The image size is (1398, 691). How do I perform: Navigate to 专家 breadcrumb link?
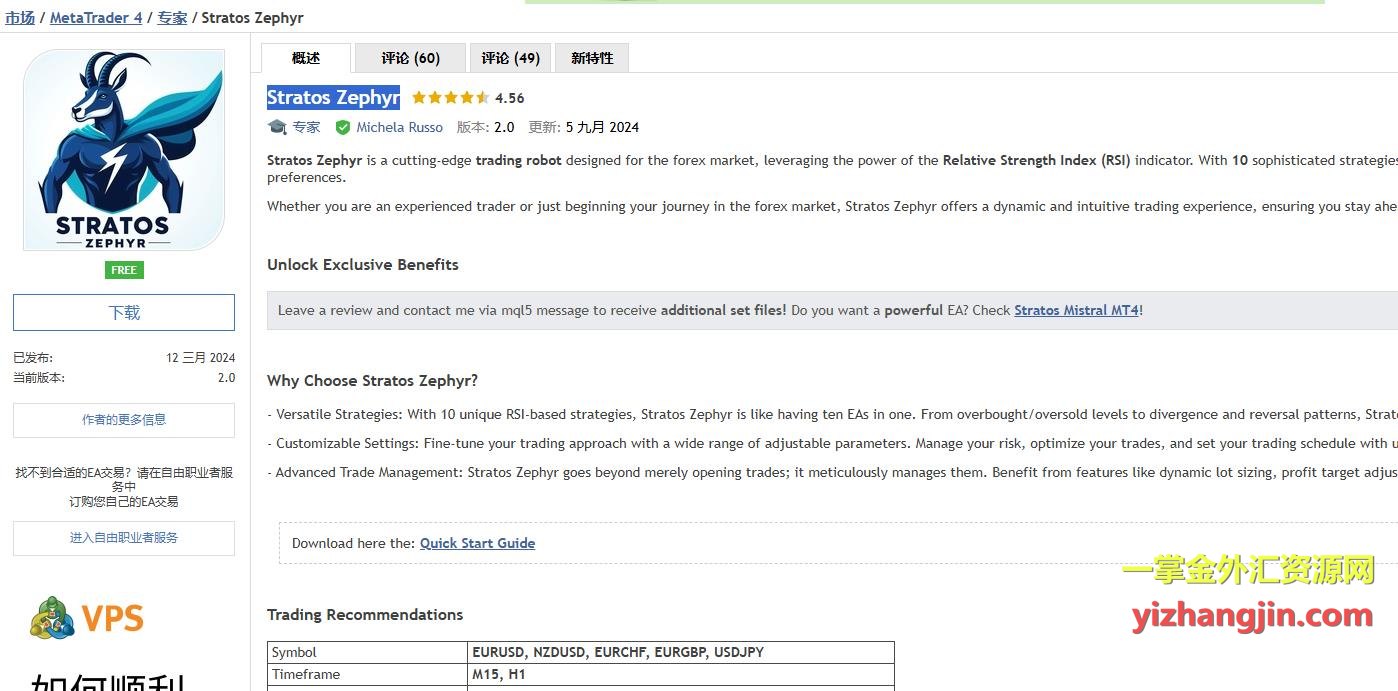(172, 18)
